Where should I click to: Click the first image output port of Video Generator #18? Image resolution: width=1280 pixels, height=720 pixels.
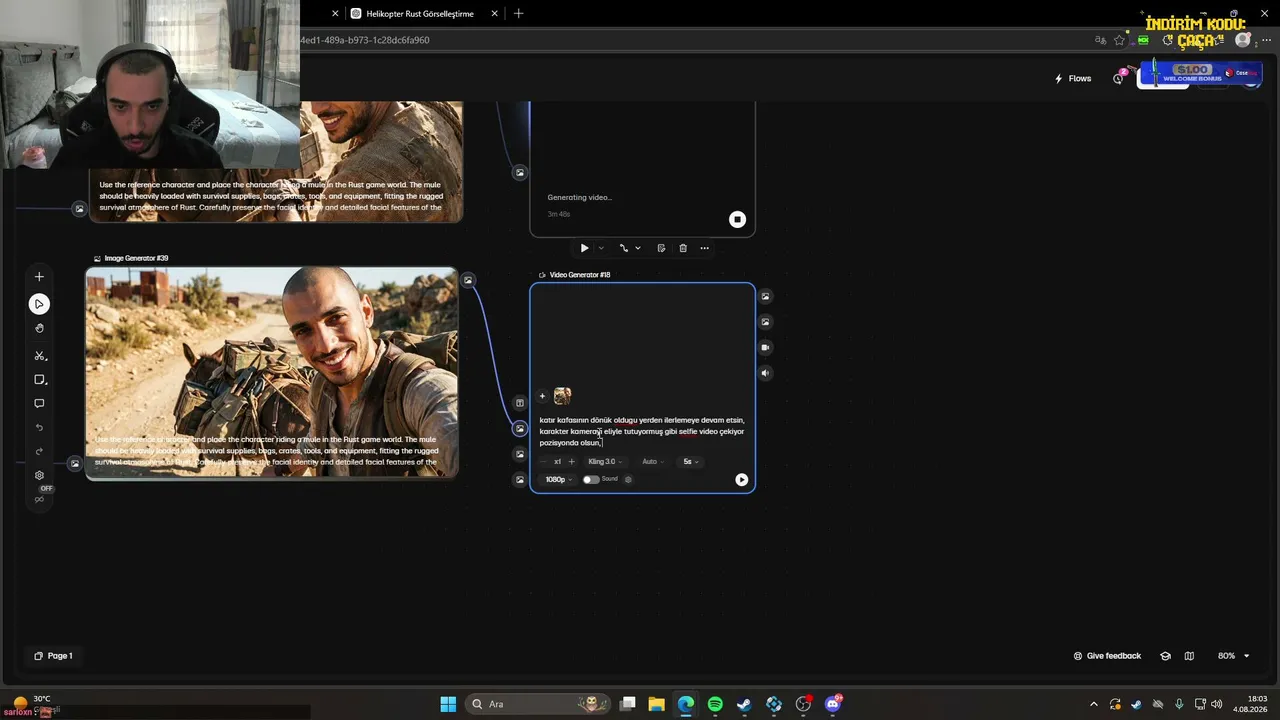pyautogui.click(x=765, y=296)
